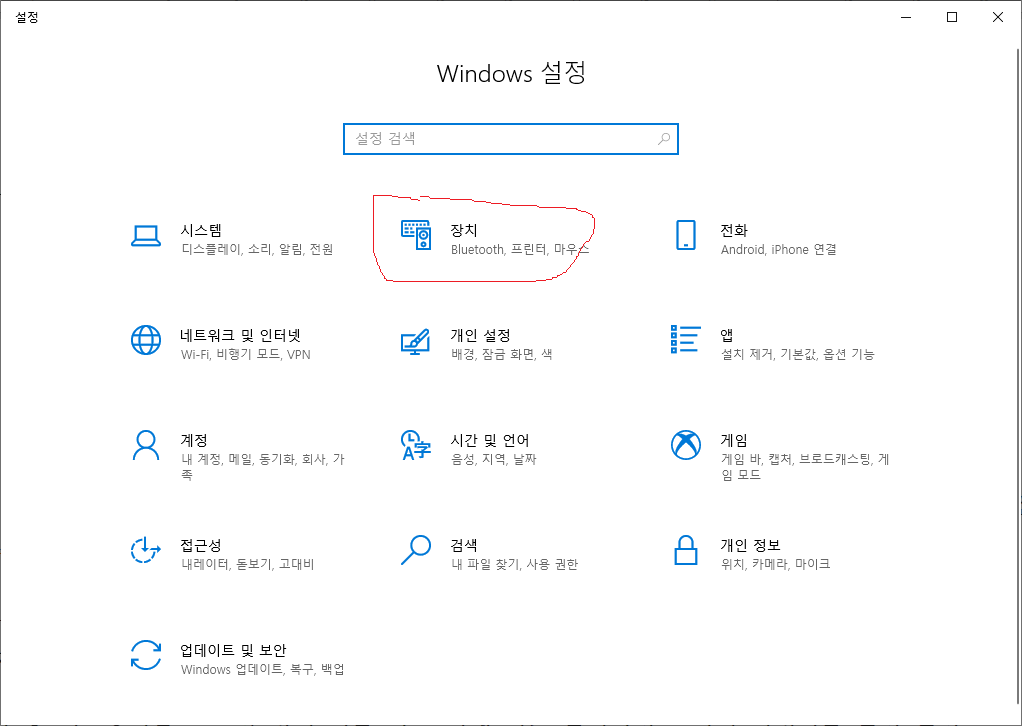The height and width of the screenshot is (726, 1022).
Task: Open the 시스템 laptop icon
Action: pos(146,236)
